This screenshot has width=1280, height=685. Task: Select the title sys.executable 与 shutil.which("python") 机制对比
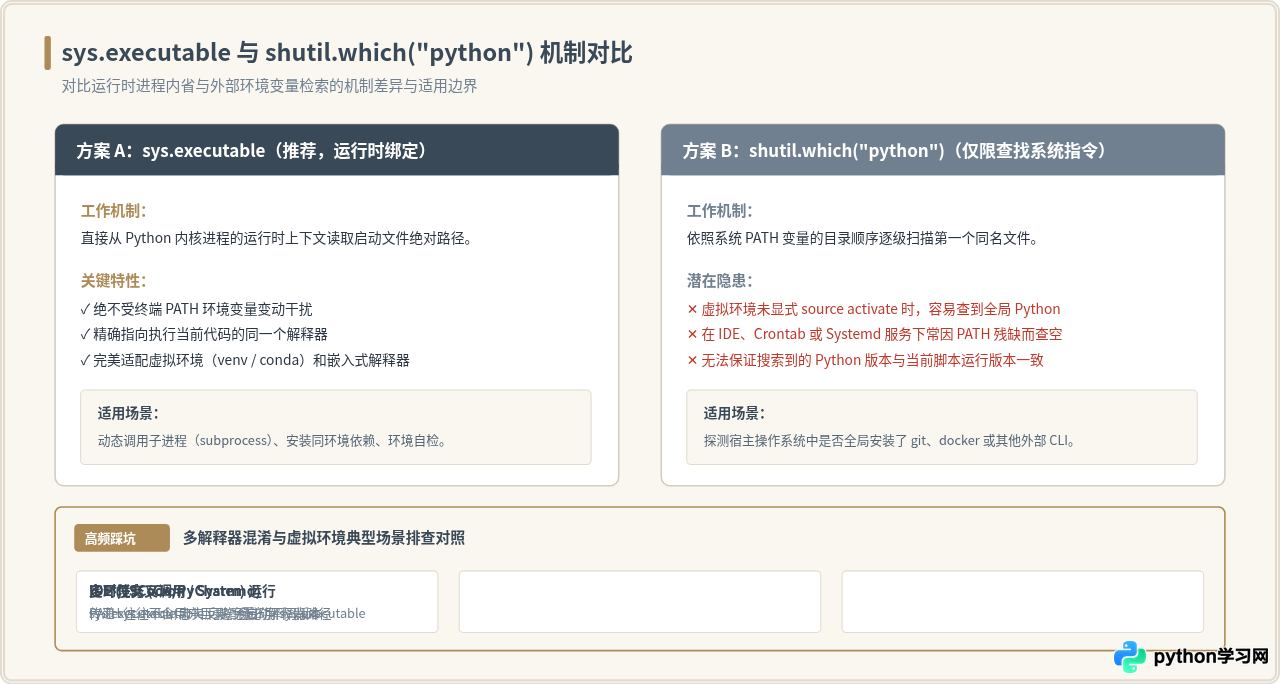coord(347,53)
